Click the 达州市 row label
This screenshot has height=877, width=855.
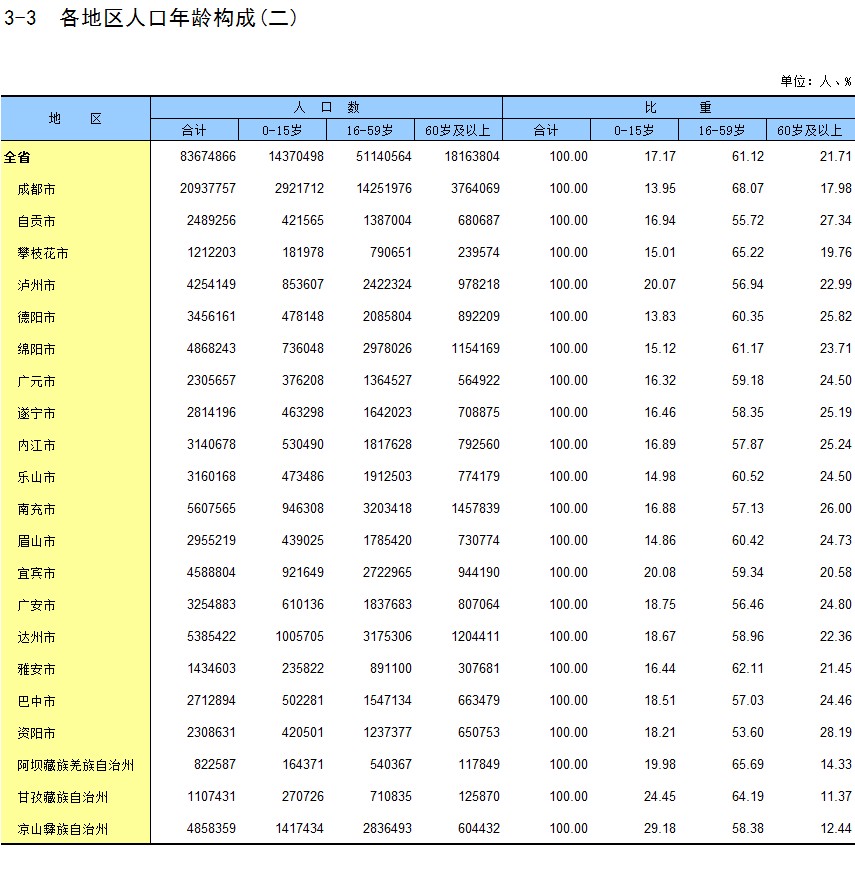point(36,637)
